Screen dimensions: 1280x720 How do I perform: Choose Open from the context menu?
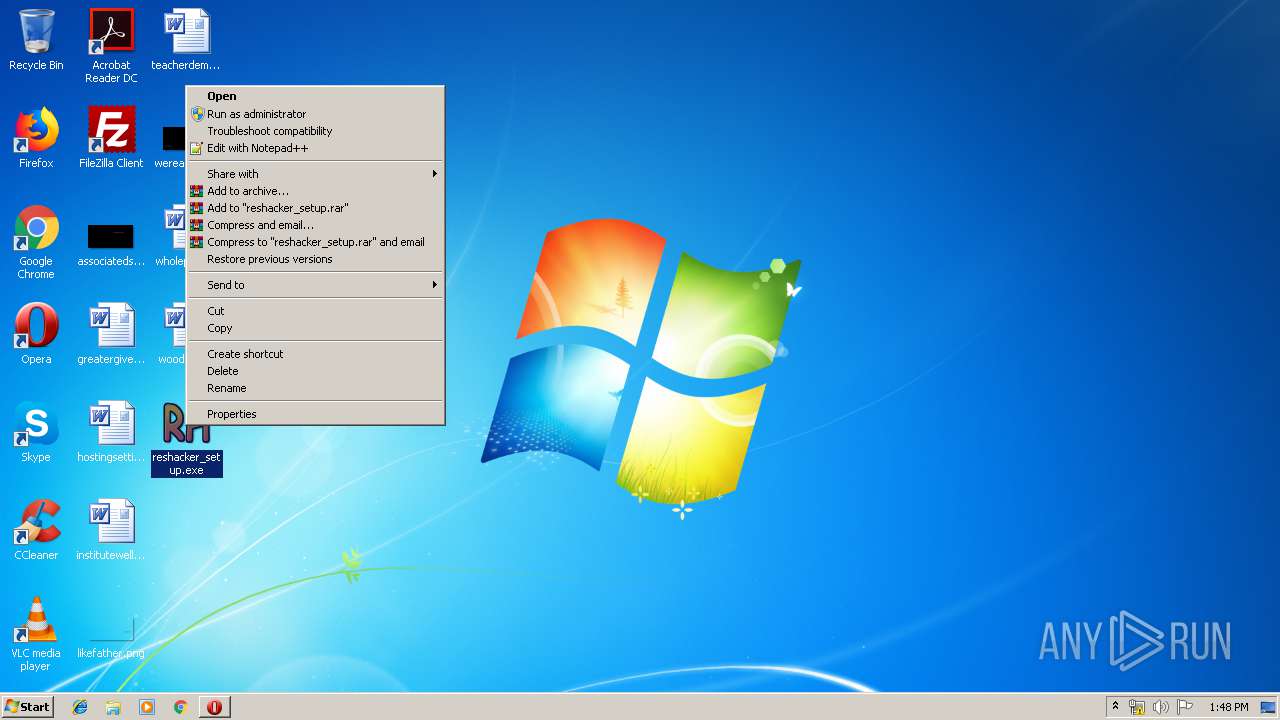tap(315, 97)
